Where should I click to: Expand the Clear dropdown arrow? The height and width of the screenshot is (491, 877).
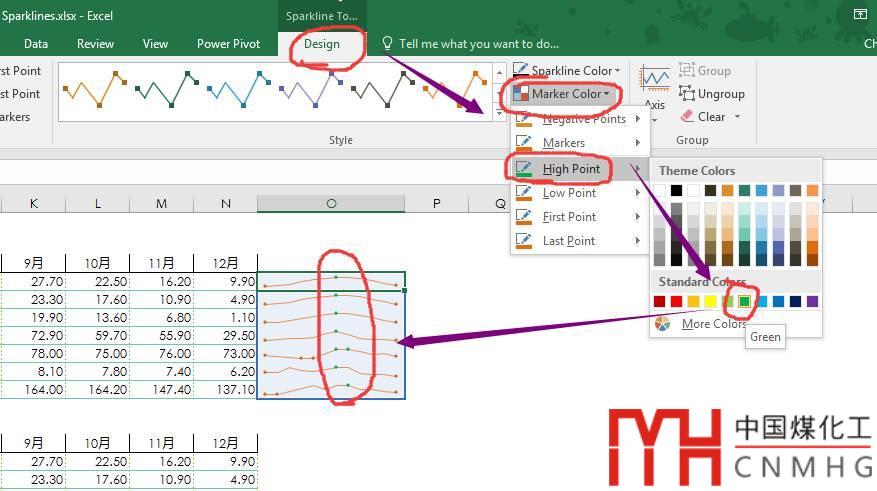(738, 117)
